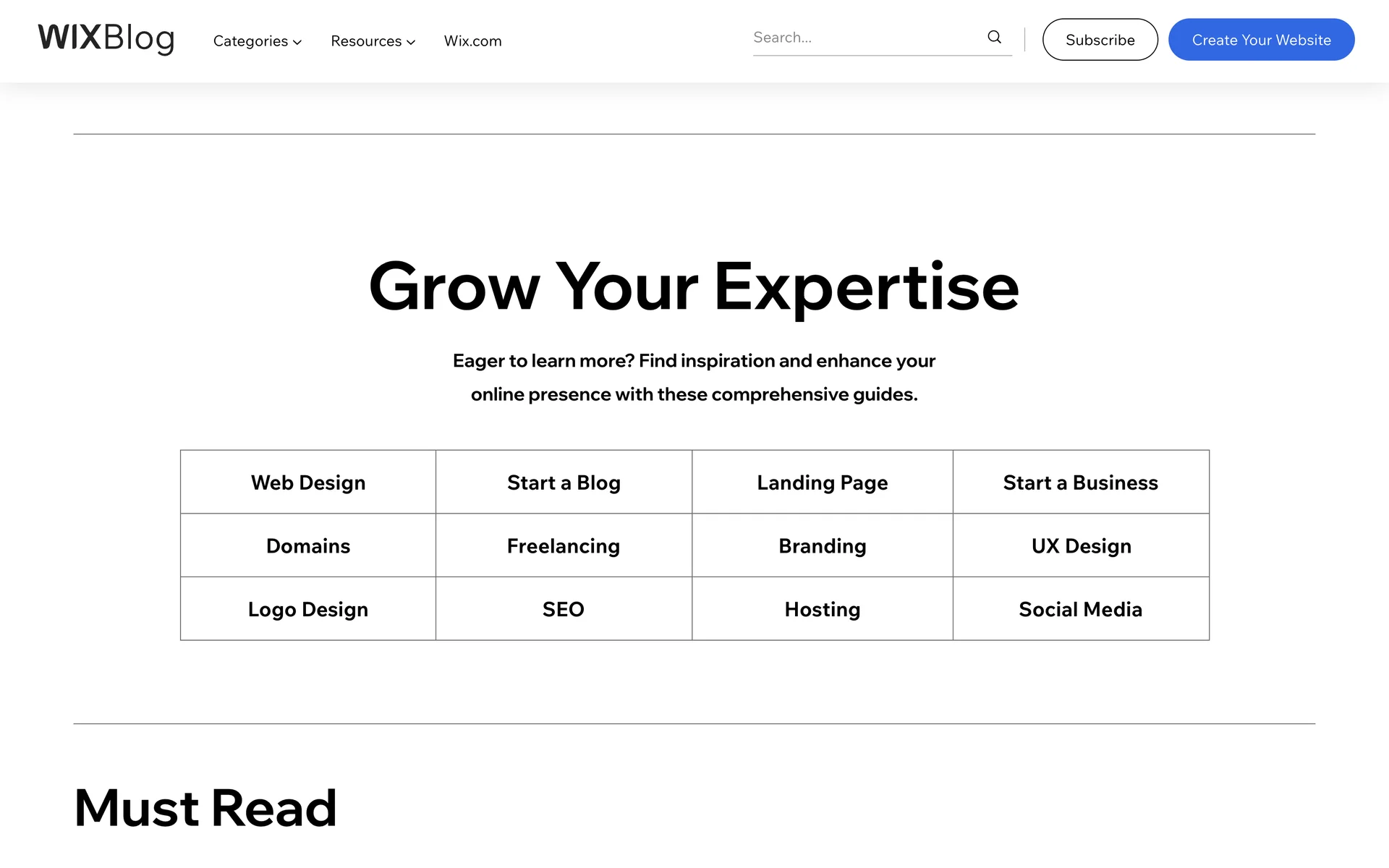Go to the Domains guide
This screenshot has height=868, width=1389.
(308, 546)
